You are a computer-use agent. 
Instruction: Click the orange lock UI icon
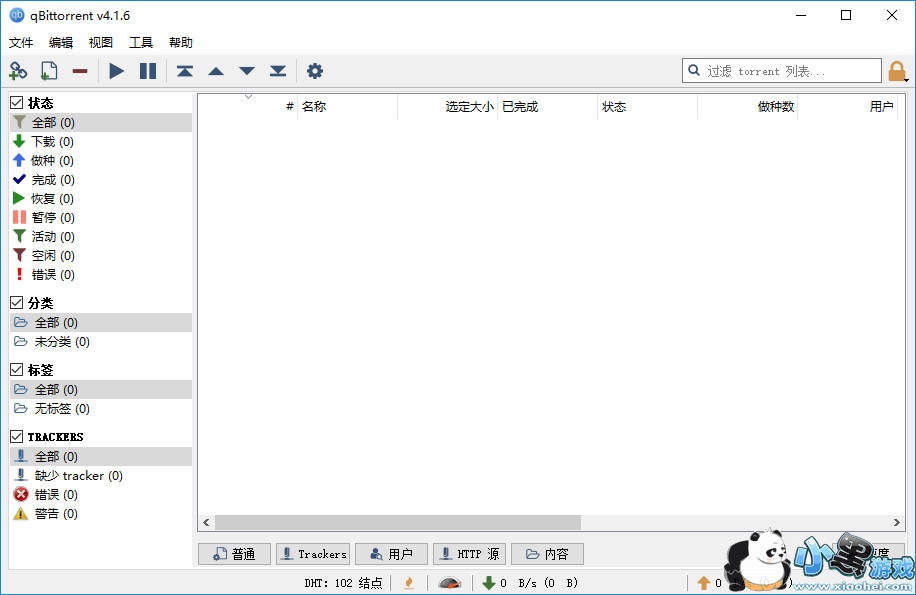point(897,72)
